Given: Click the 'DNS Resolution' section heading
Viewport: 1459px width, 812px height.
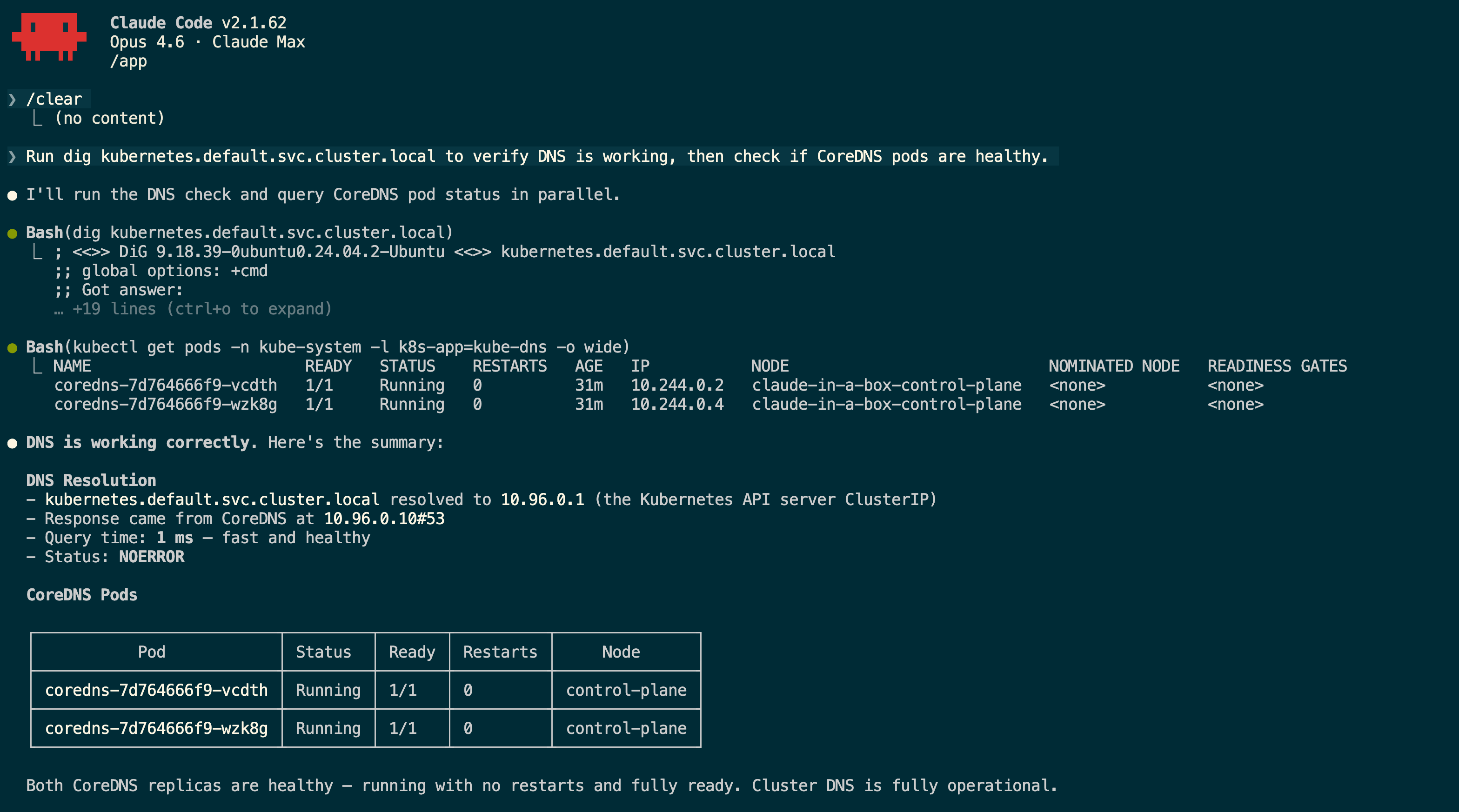Looking at the screenshot, I should 91,480.
